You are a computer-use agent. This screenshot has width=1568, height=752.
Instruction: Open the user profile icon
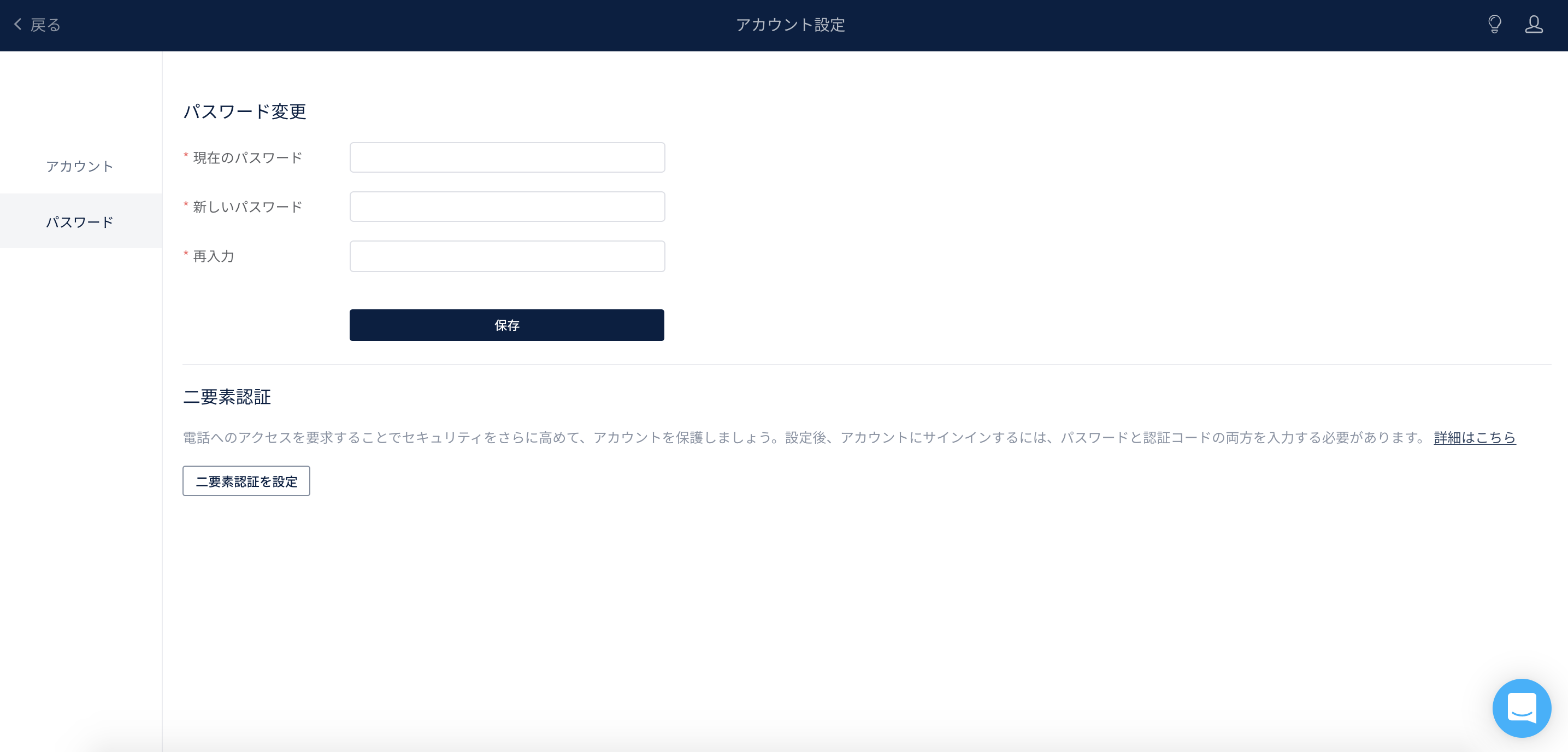pyautogui.click(x=1534, y=25)
